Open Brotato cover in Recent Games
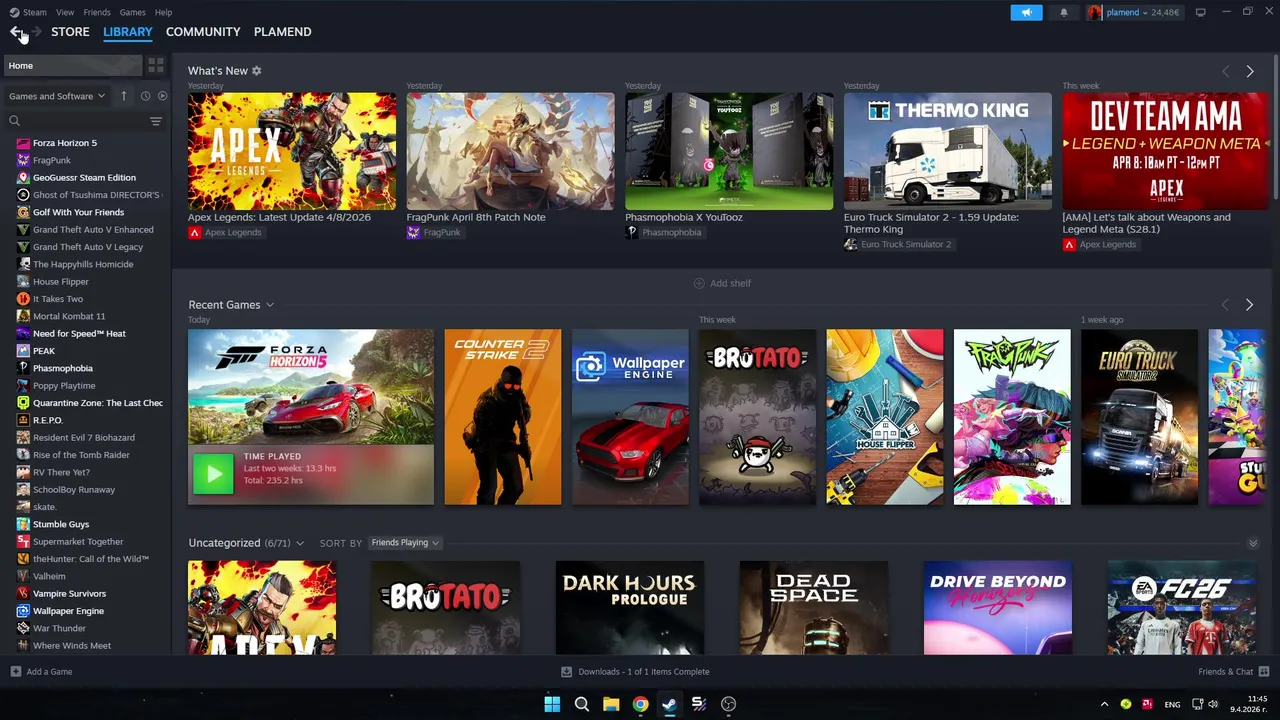 pyautogui.click(x=757, y=417)
